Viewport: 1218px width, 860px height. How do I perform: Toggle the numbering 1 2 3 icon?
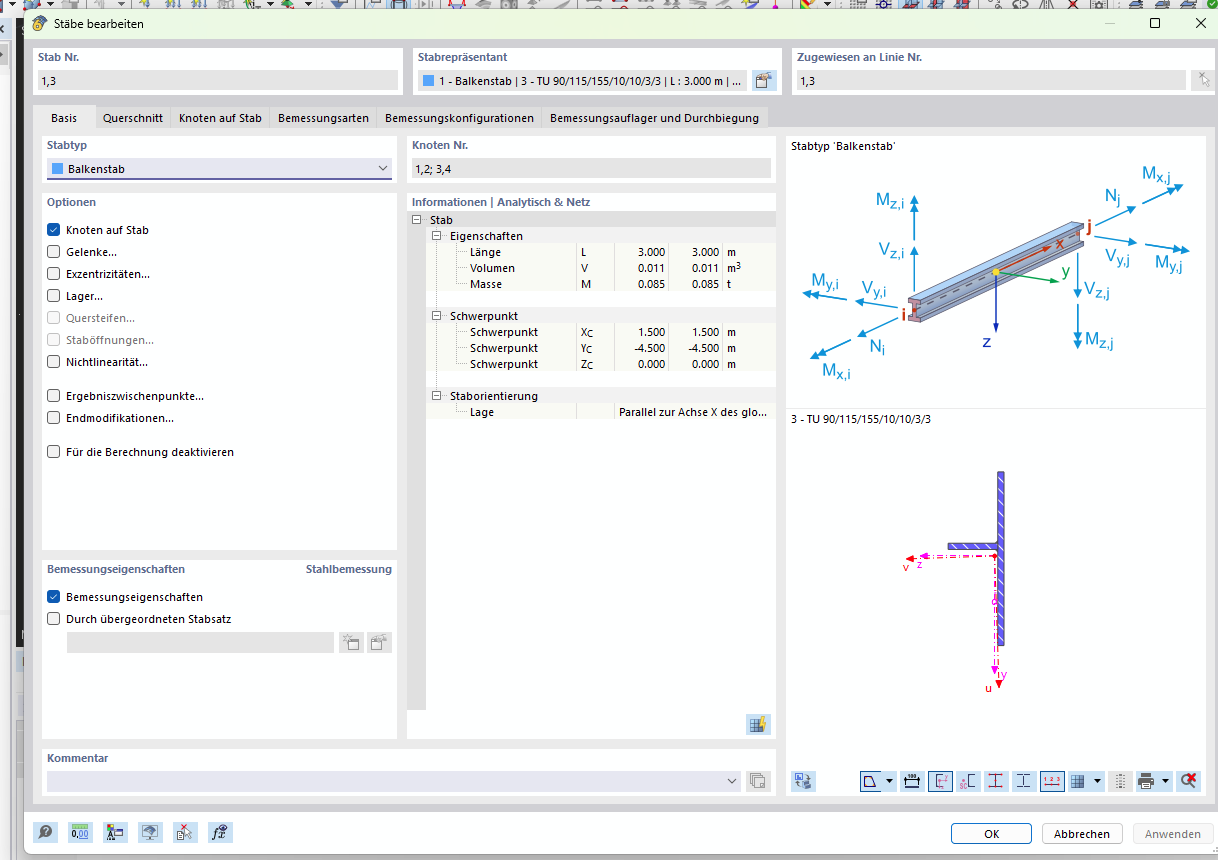1052,781
